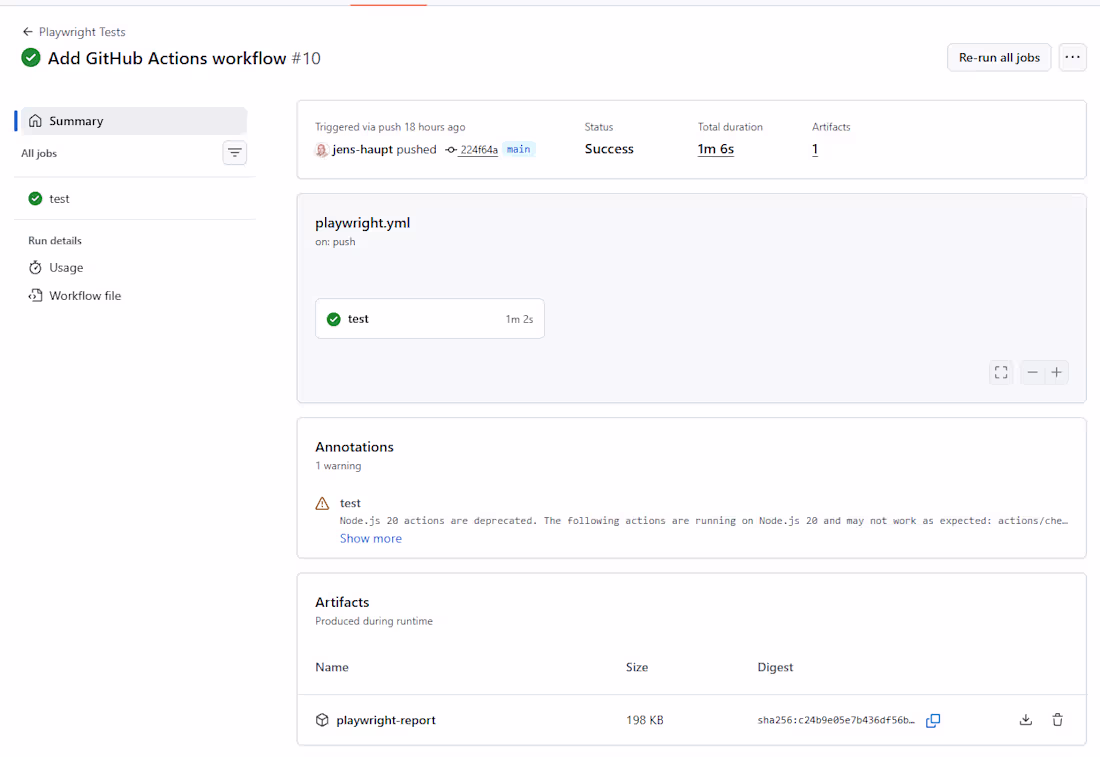Image resolution: width=1100 pixels, height=757 pixels.
Task: Click the test annotation title
Action: [350, 503]
